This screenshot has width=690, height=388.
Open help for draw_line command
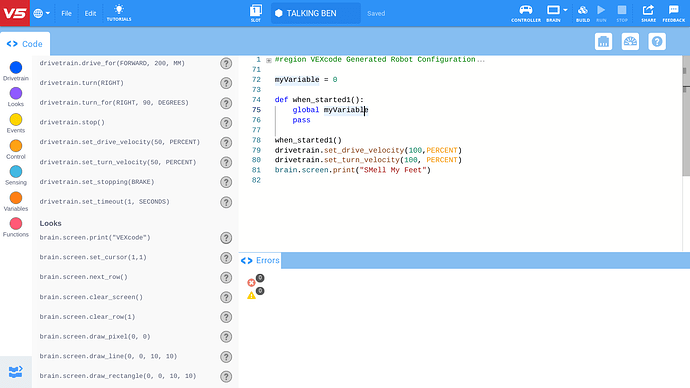(226, 357)
